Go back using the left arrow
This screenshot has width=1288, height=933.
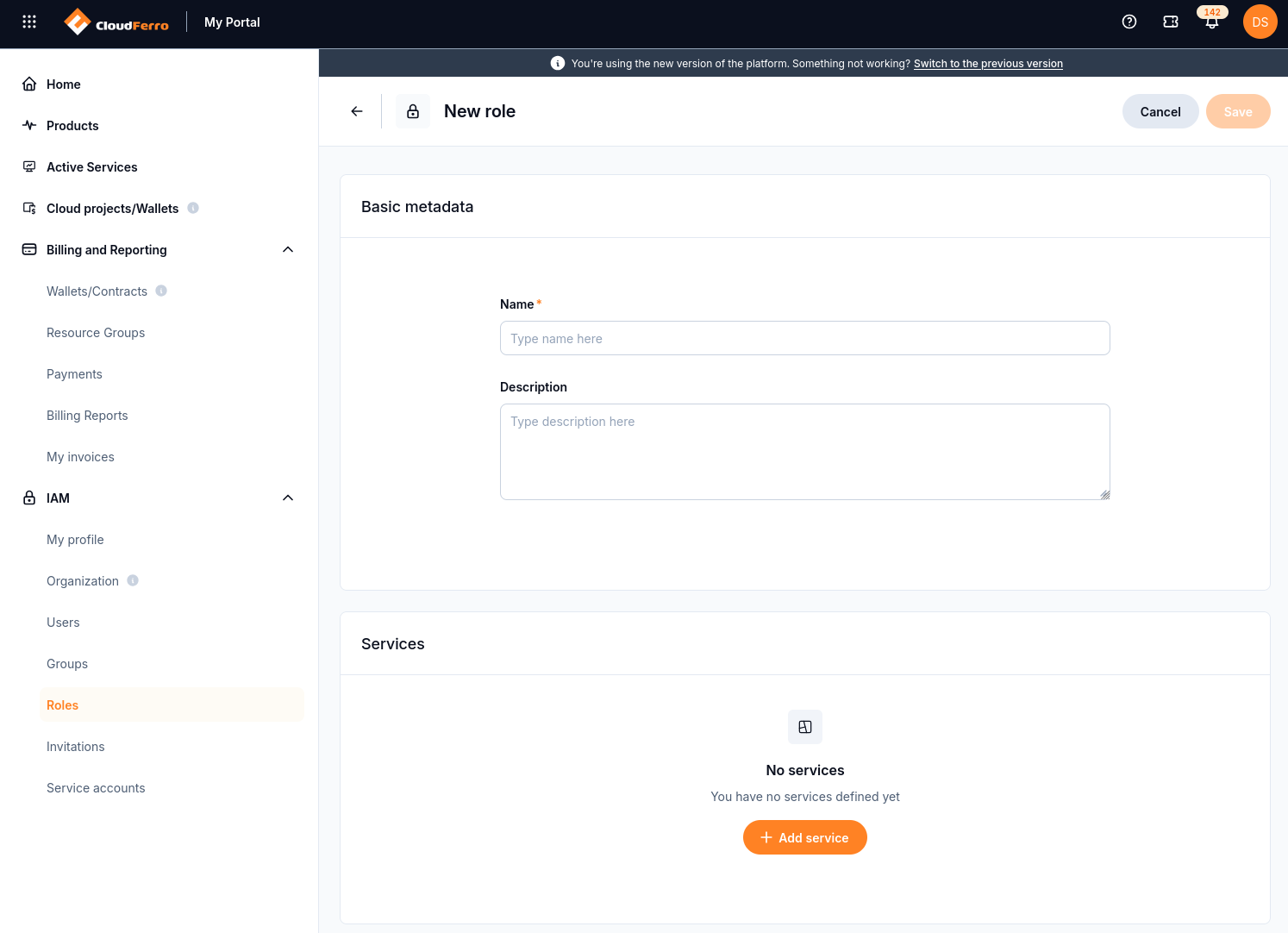pyautogui.click(x=357, y=111)
